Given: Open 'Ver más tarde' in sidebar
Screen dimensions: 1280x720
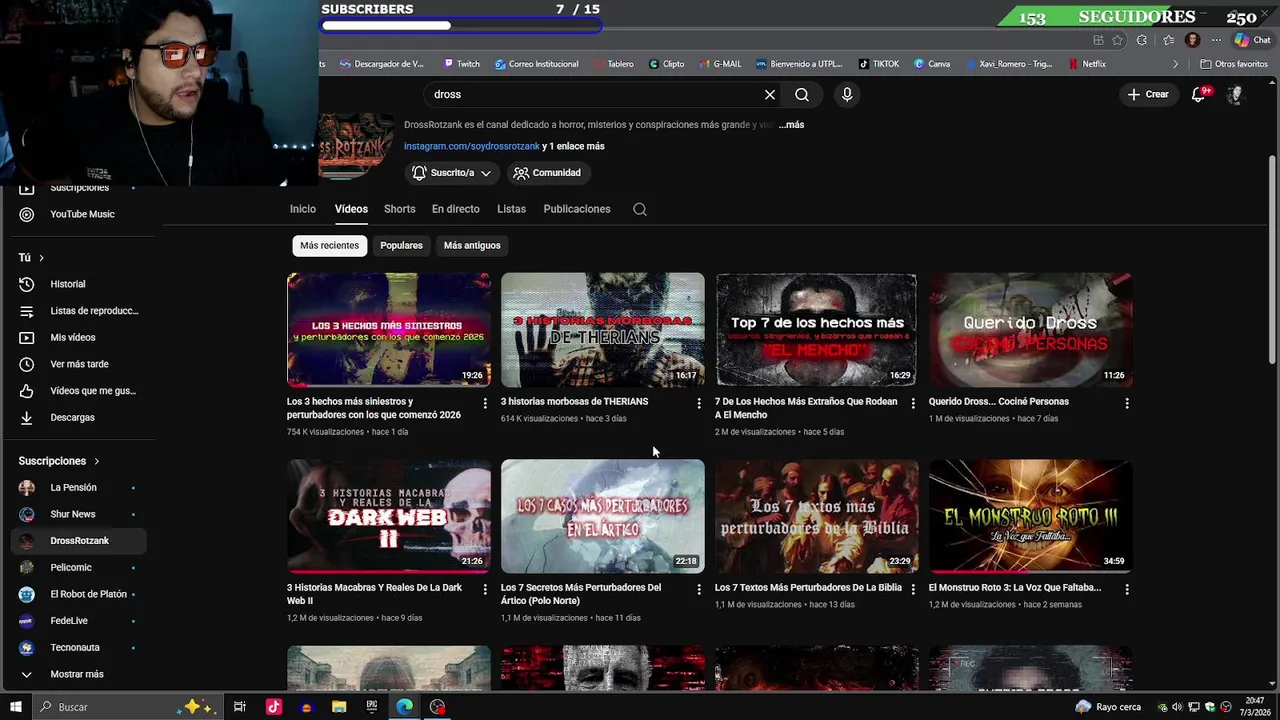Looking at the screenshot, I should pos(79,364).
